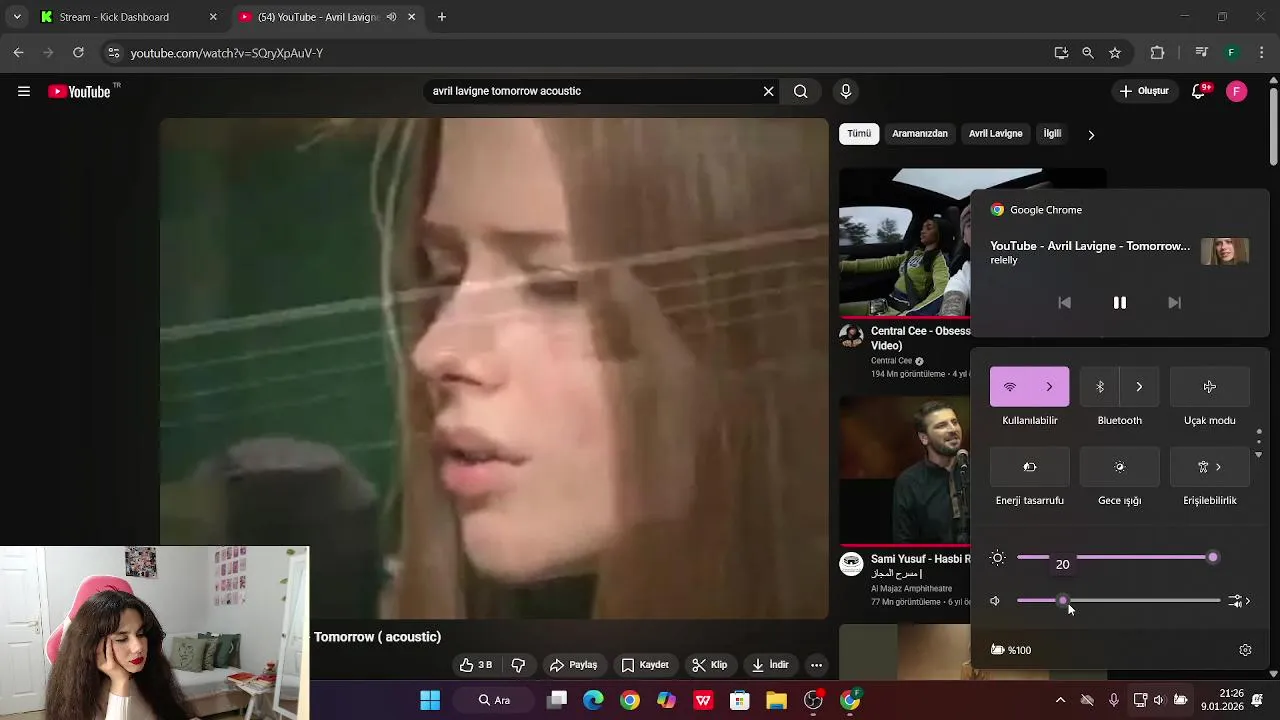Screen dimensions: 1280x720
Task: Open the YouTube account avatar menu
Action: [x=1237, y=91]
